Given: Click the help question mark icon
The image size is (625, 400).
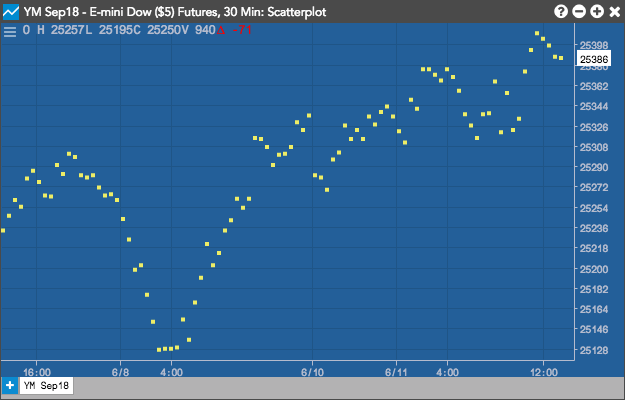Looking at the screenshot, I should 560,12.
